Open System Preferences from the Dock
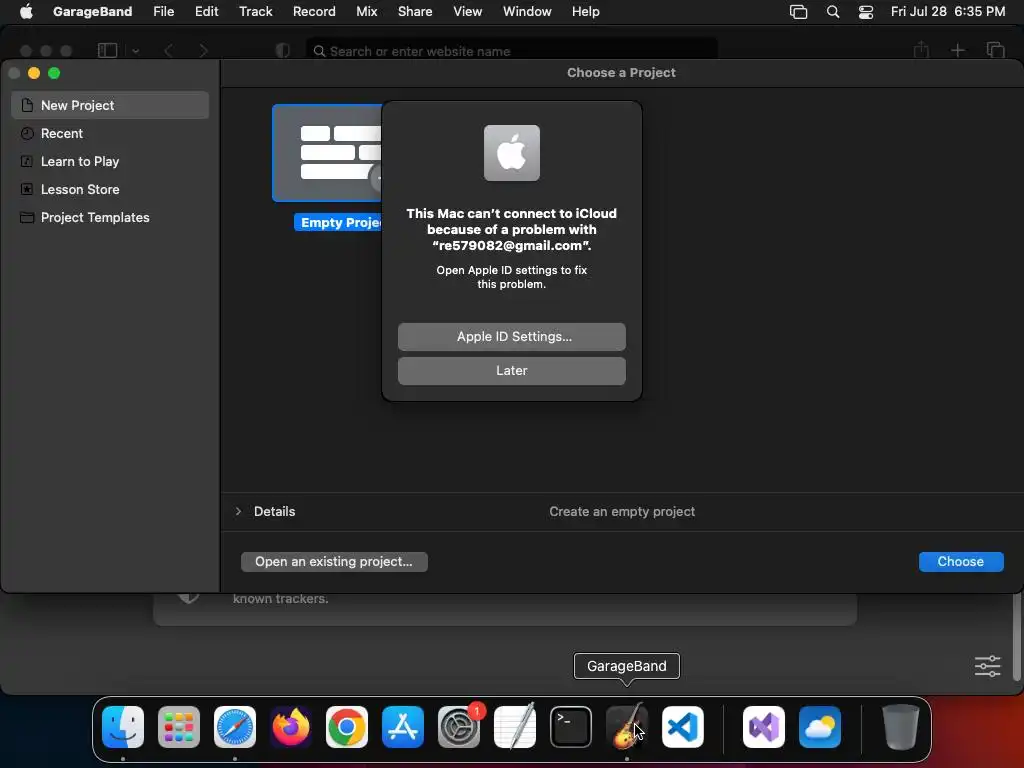 459,727
